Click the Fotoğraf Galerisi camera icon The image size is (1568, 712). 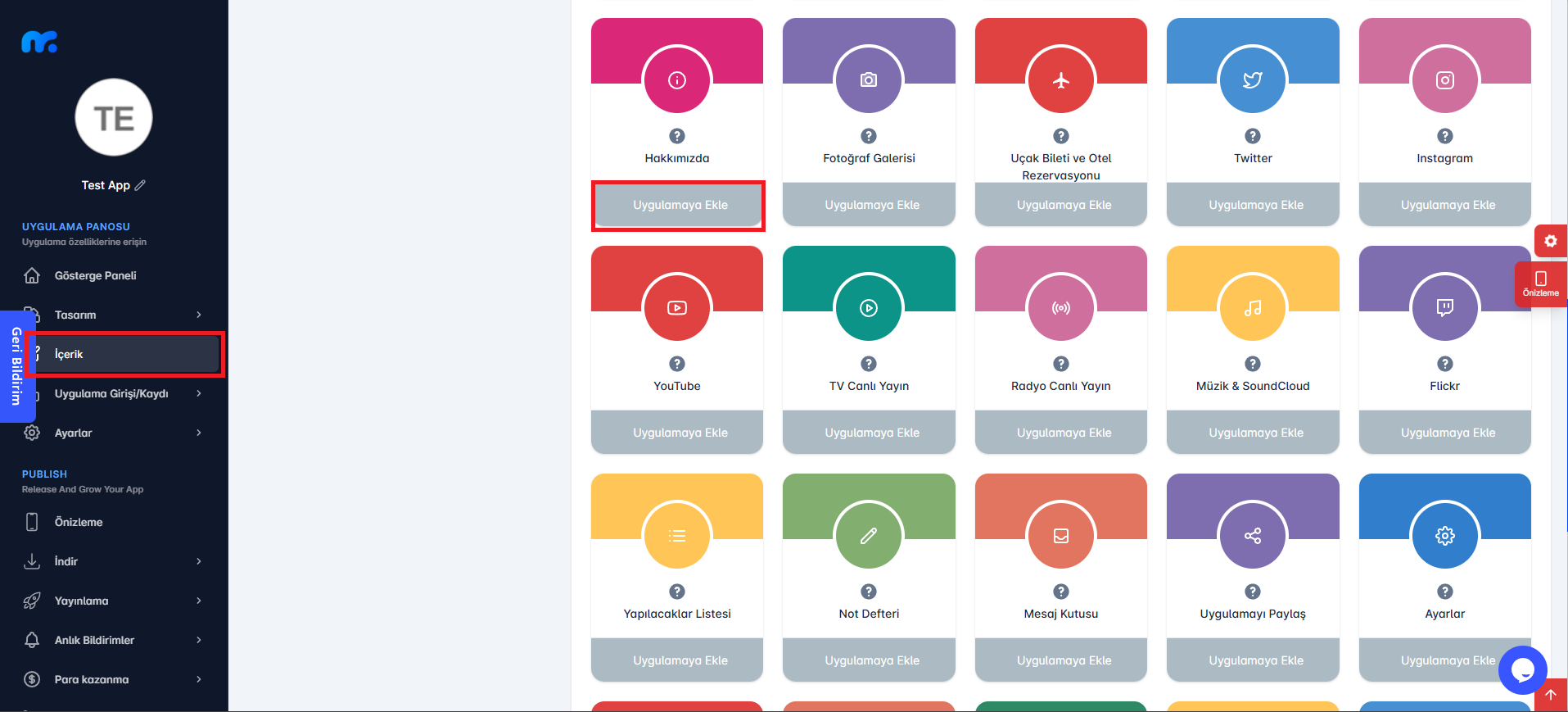[869, 80]
